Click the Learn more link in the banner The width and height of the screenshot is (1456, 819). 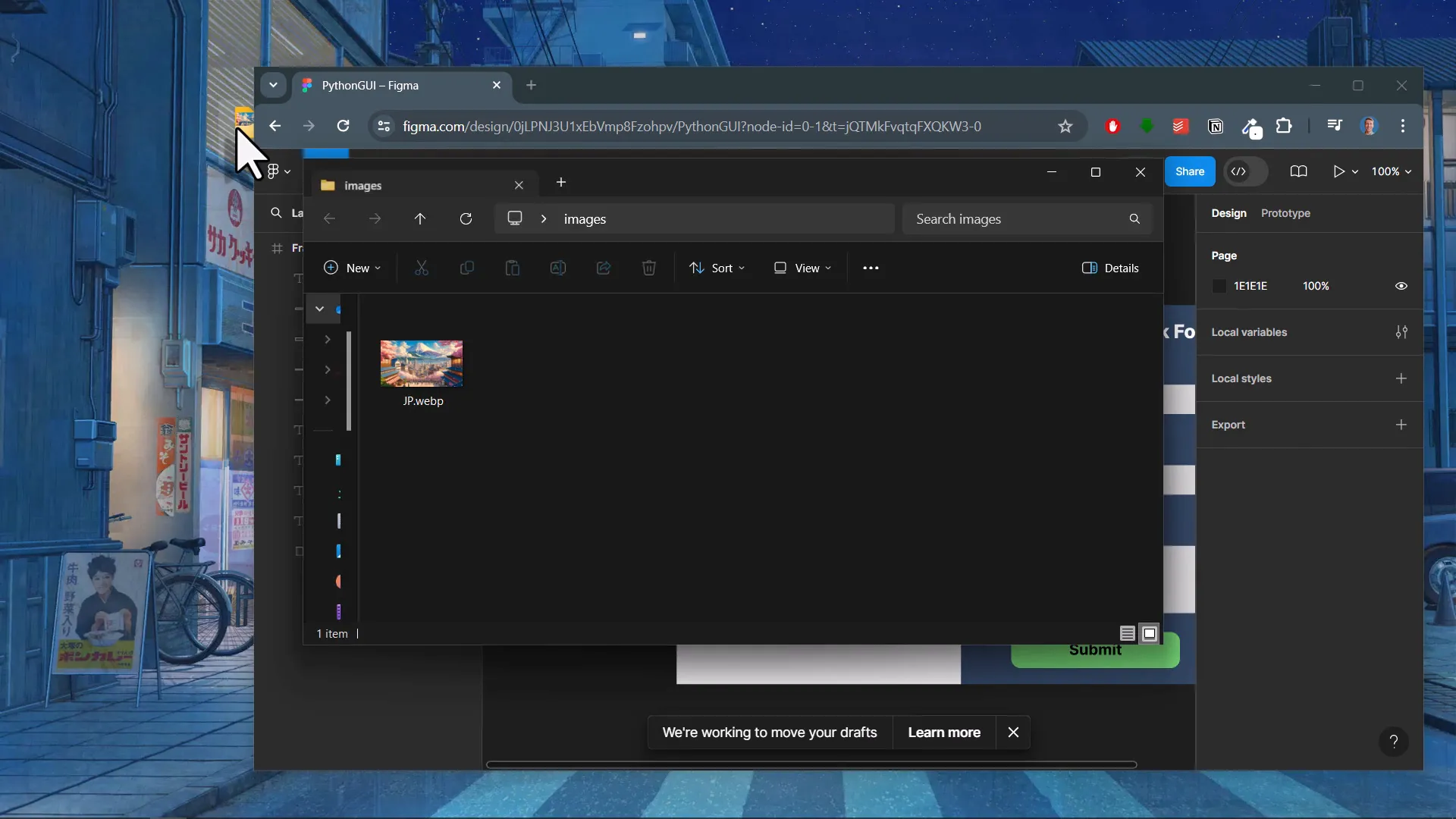pyautogui.click(x=943, y=733)
